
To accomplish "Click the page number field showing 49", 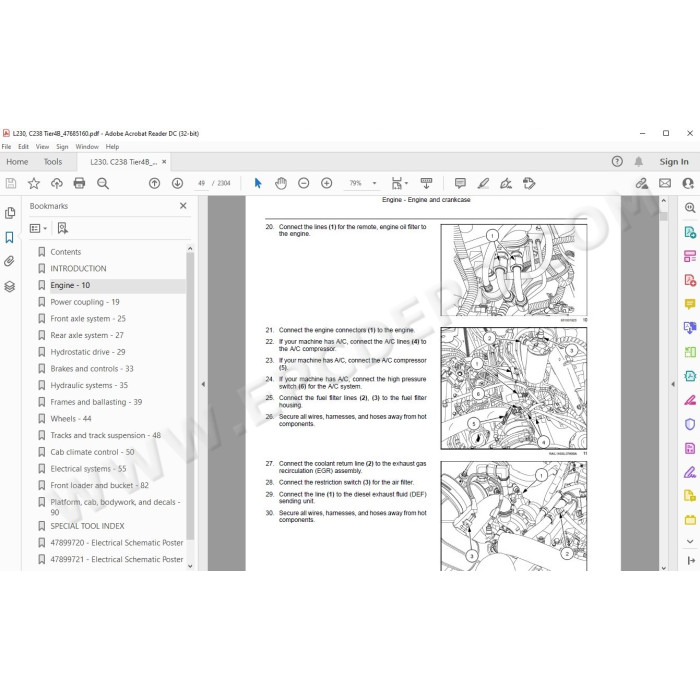I will click(201, 183).
